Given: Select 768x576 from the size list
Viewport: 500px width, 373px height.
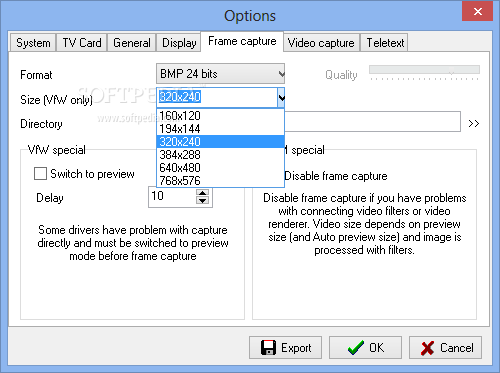Looking at the screenshot, I should coord(220,181).
